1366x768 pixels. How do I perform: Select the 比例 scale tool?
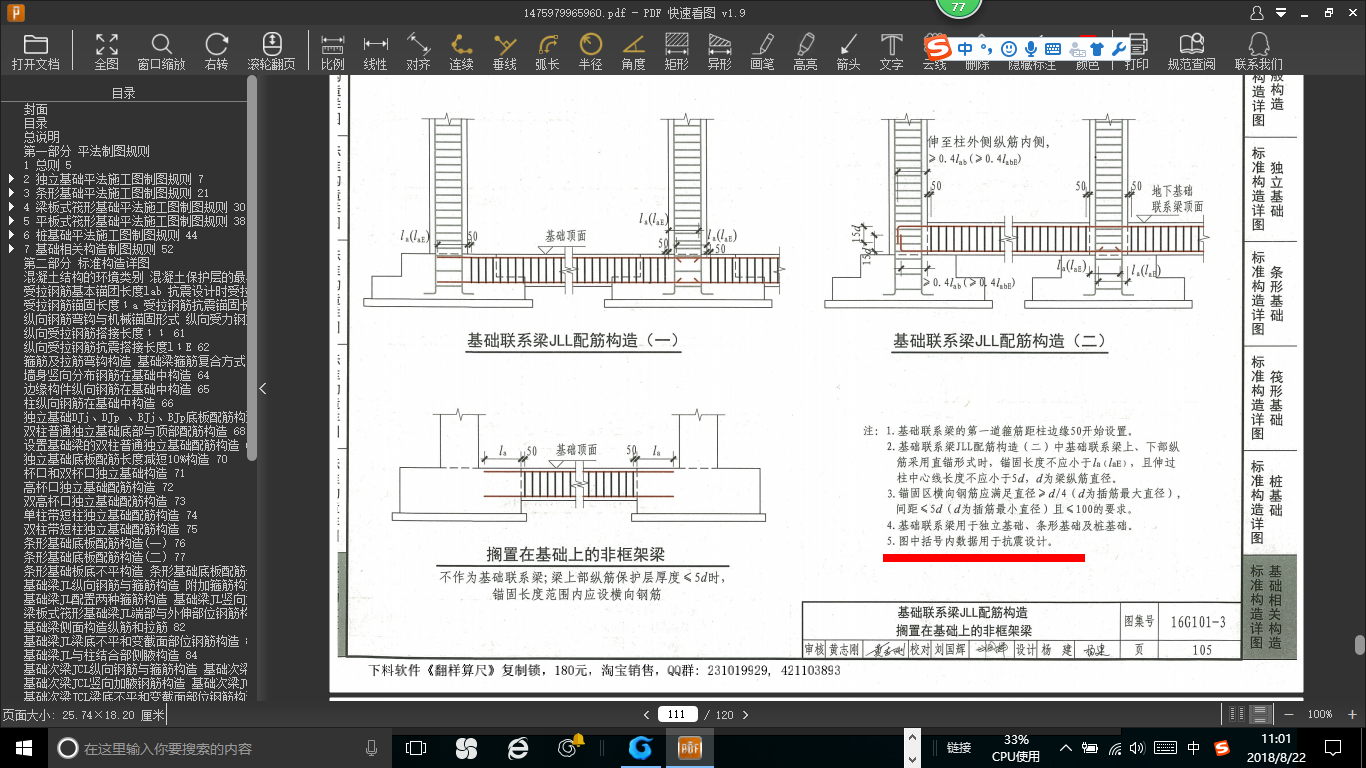[x=333, y=51]
